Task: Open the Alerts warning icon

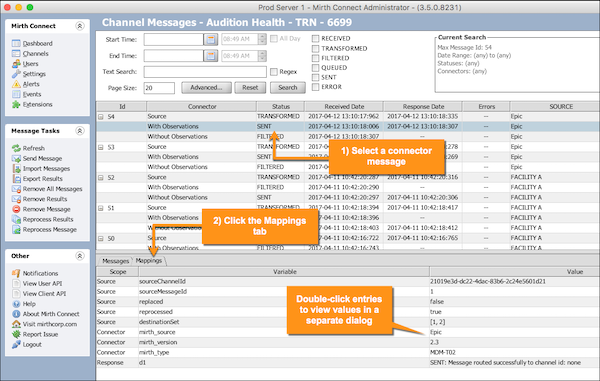Action: [x=16, y=84]
